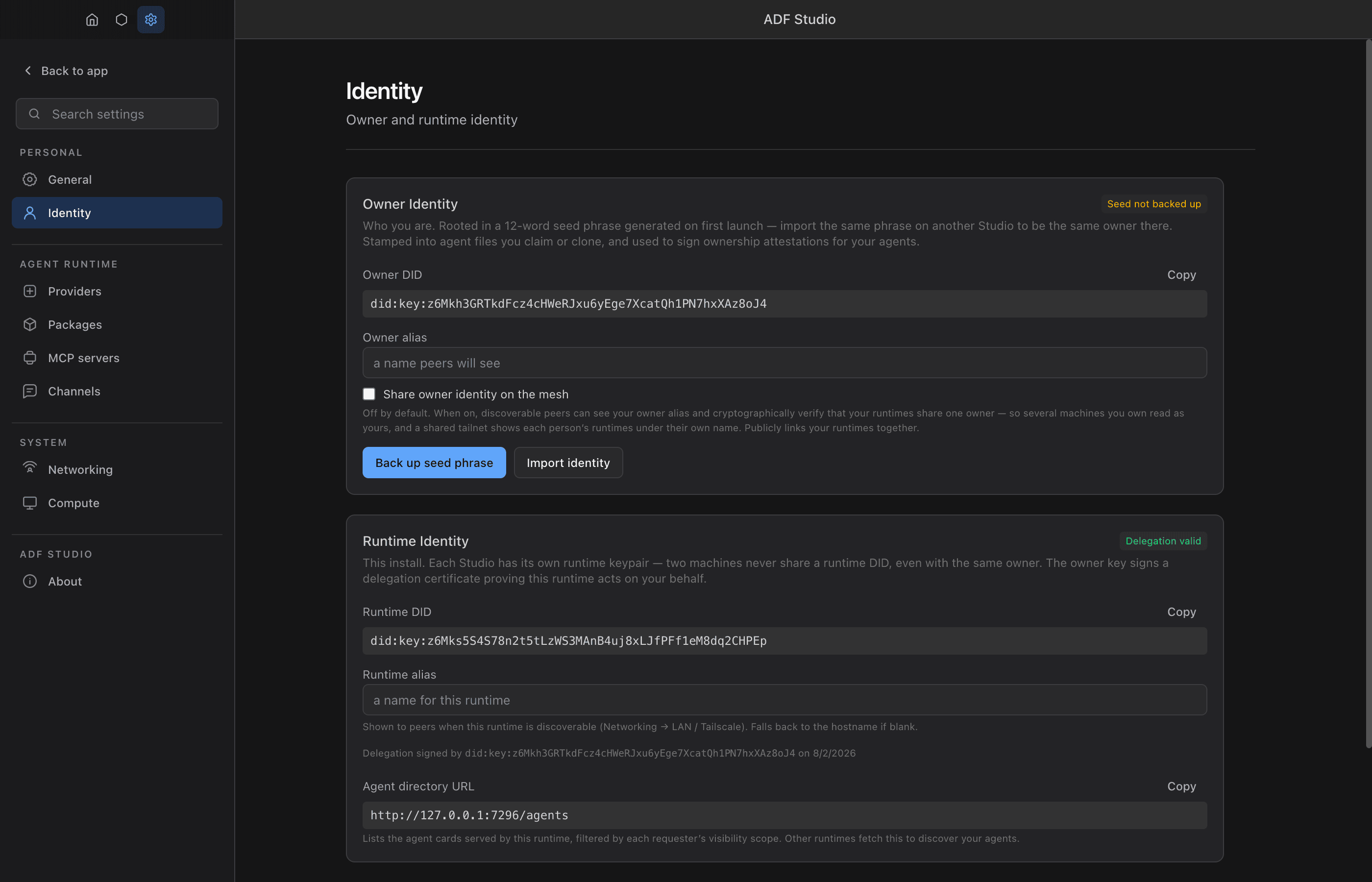The image size is (1372, 882).
Task: Click the http://127.0.0.1:7296/agents URL text
Action: (x=469, y=815)
